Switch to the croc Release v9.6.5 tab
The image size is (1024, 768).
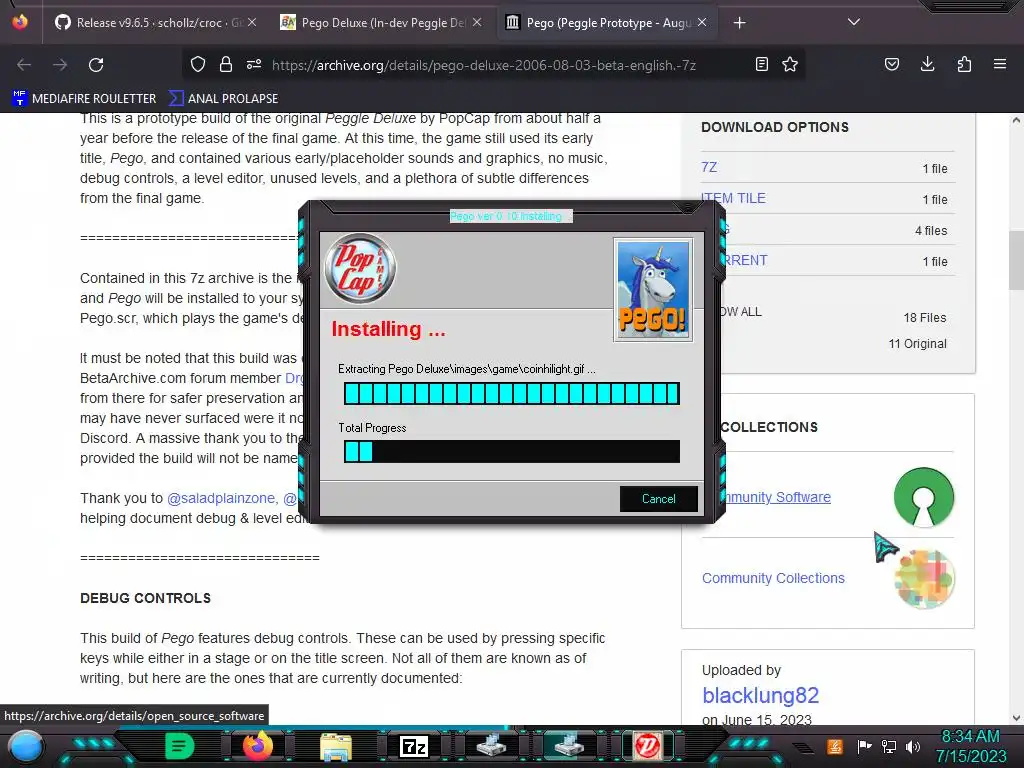pos(155,23)
